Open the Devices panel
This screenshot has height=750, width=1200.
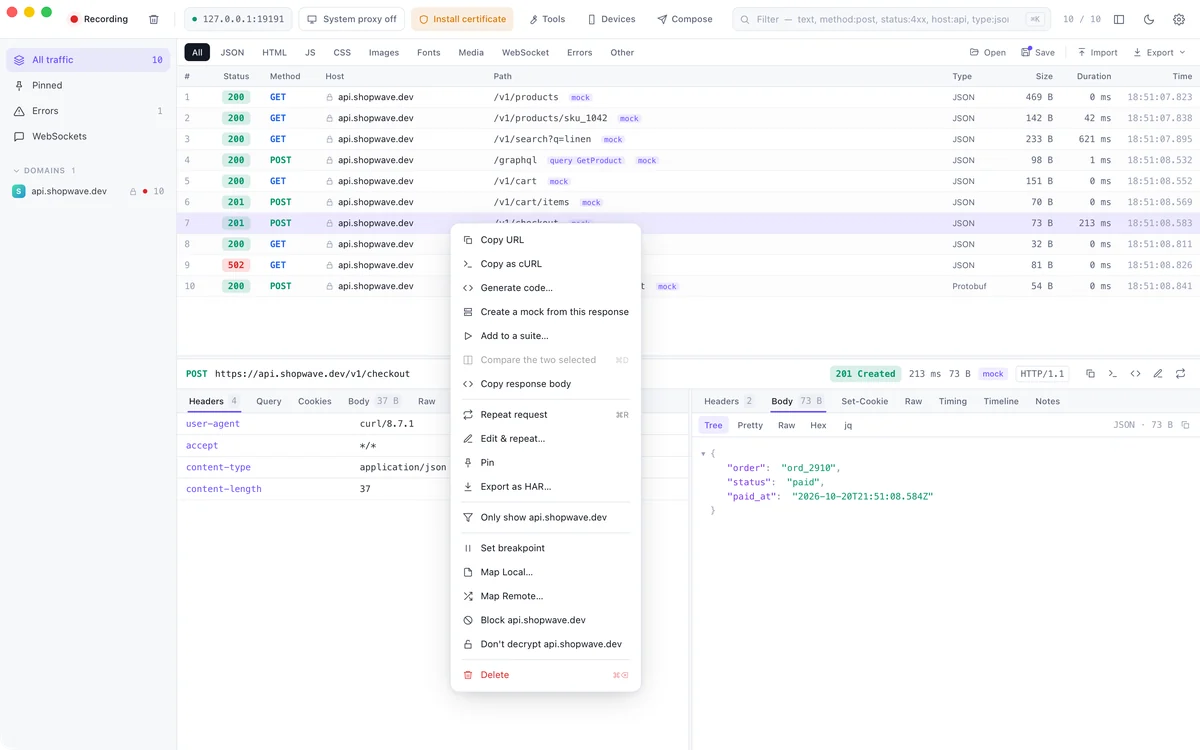pos(611,19)
